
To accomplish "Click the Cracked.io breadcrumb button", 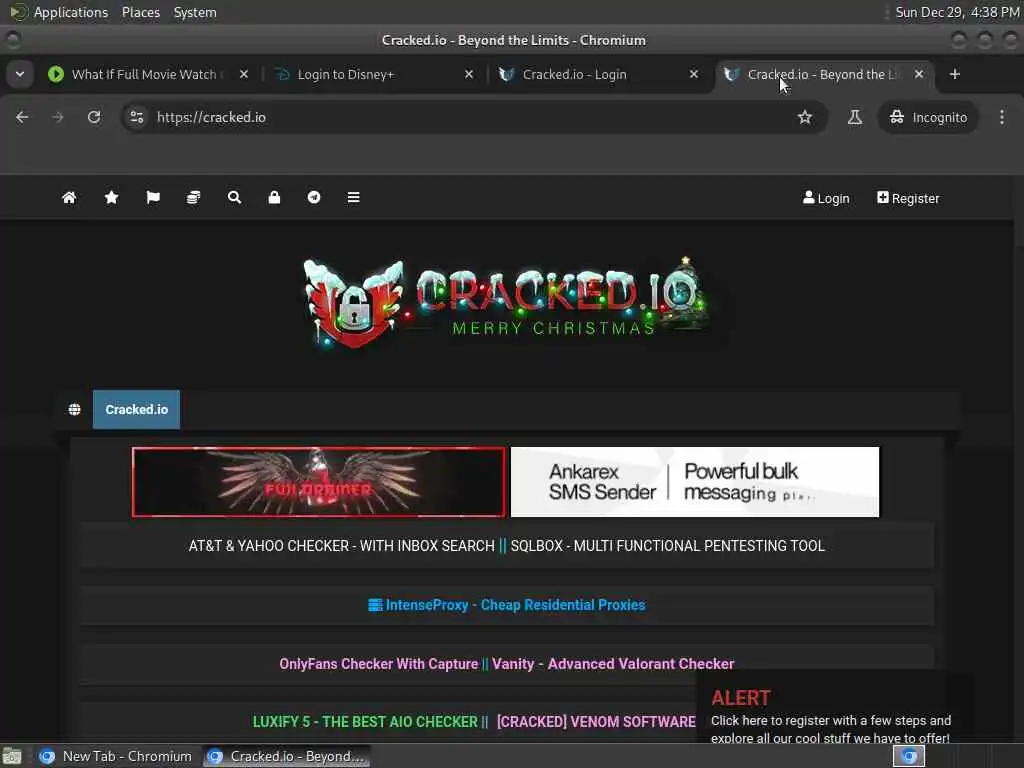I will click(x=136, y=409).
